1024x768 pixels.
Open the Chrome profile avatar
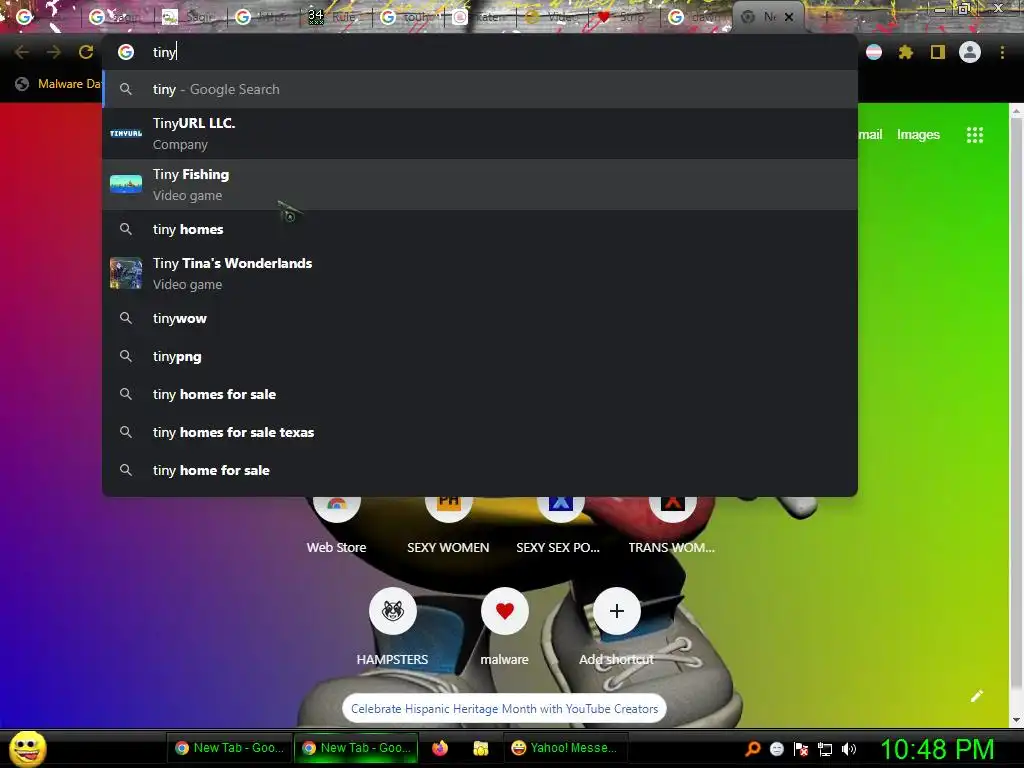coord(970,52)
